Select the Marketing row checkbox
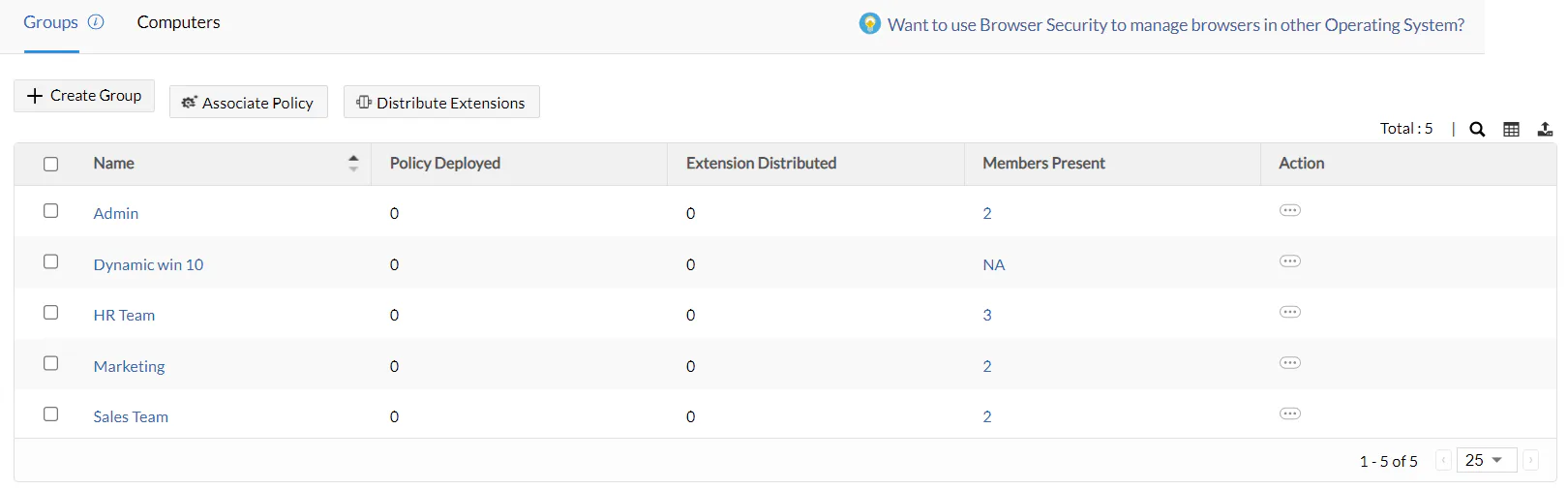The height and width of the screenshot is (490, 1568). point(51,363)
